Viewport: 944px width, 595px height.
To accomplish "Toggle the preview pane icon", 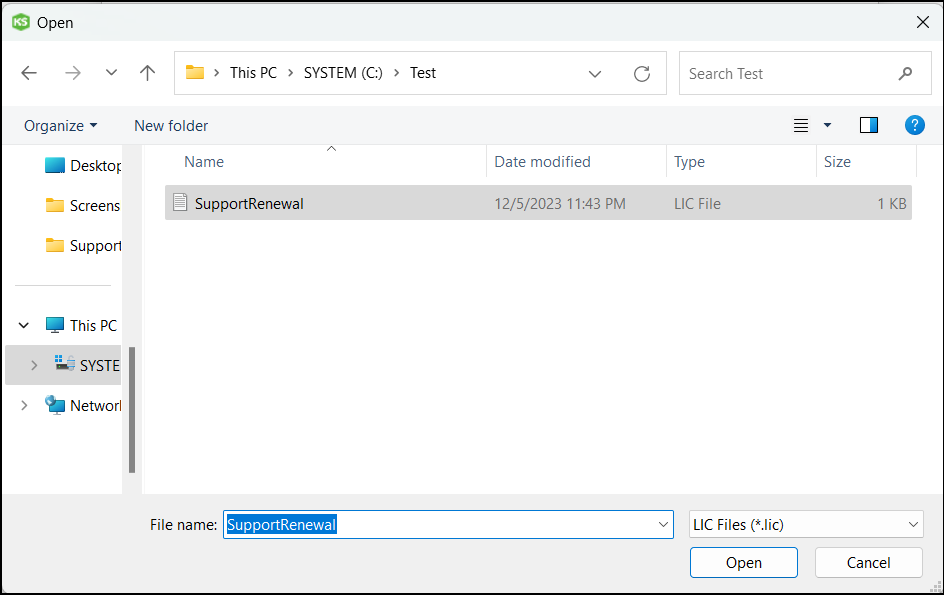I will tap(868, 125).
